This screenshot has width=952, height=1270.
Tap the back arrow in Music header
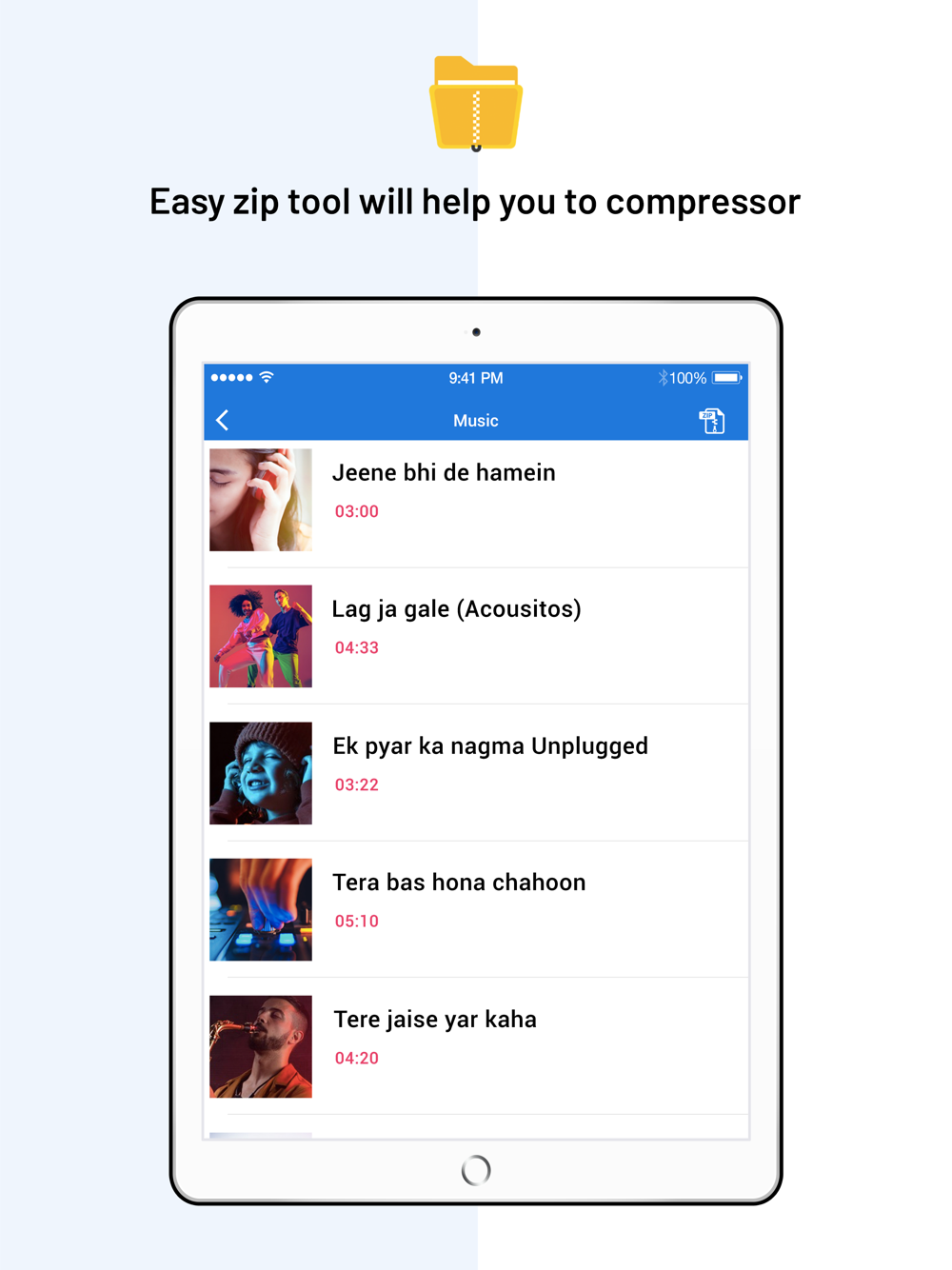coord(223,420)
